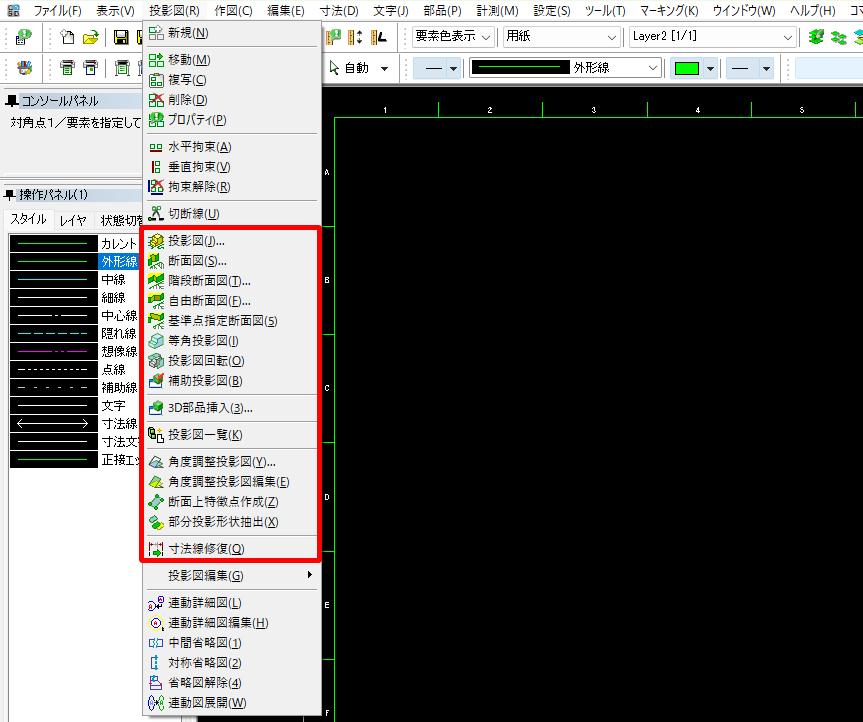Click the 切断線 cutting line icon
The width and height of the screenshot is (863, 722).
pyautogui.click(x=155, y=214)
